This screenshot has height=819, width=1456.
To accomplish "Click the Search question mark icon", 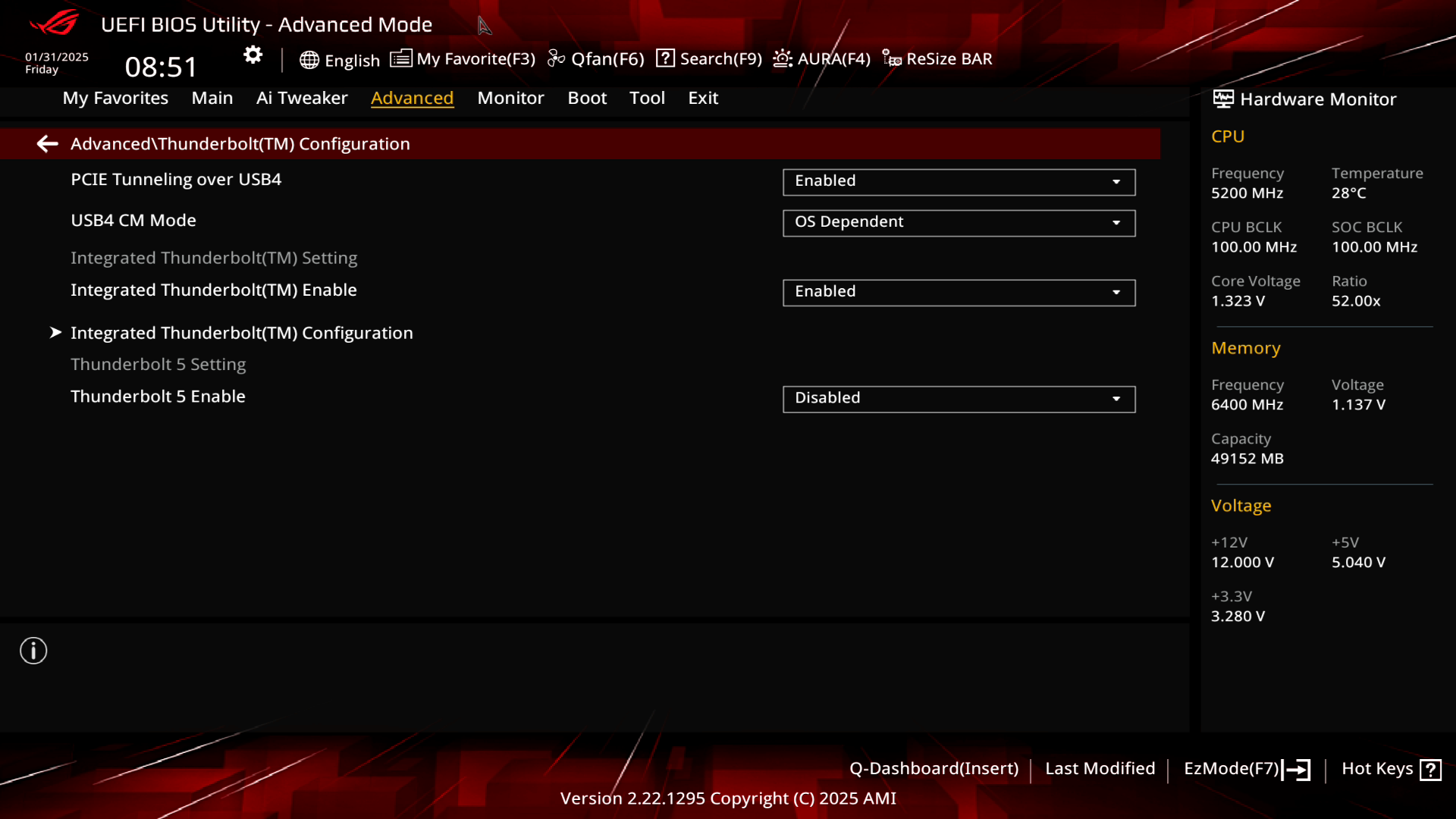I will click(665, 58).
